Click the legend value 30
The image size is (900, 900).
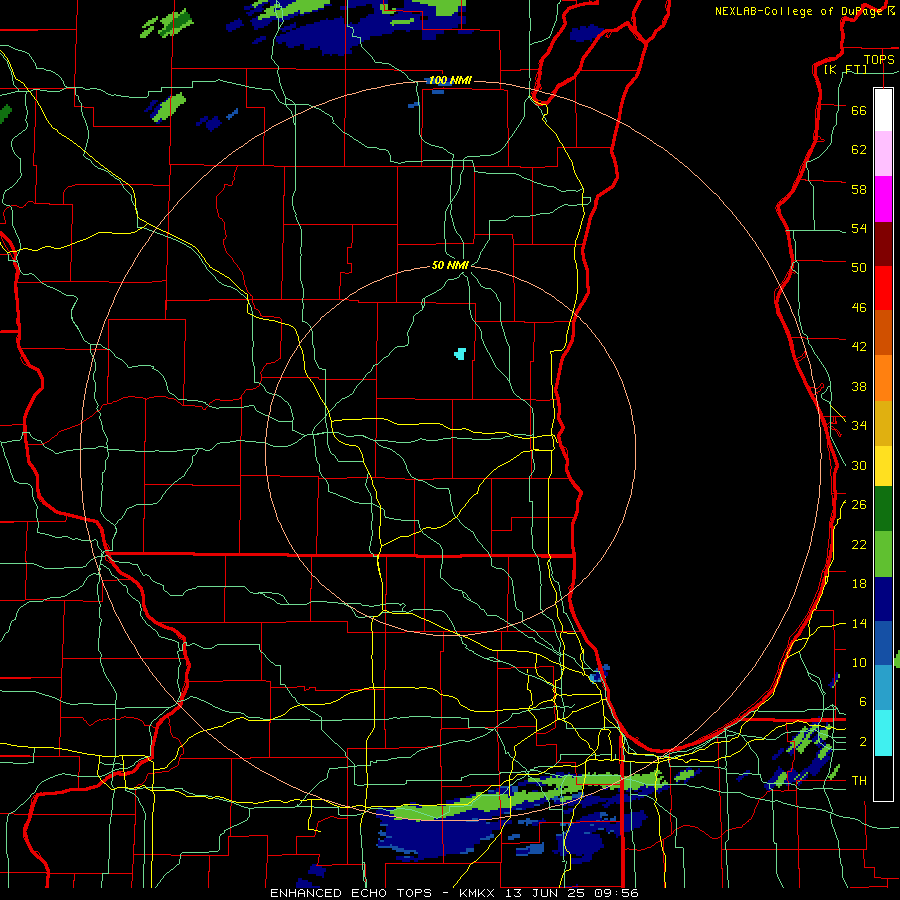(859, 465)
